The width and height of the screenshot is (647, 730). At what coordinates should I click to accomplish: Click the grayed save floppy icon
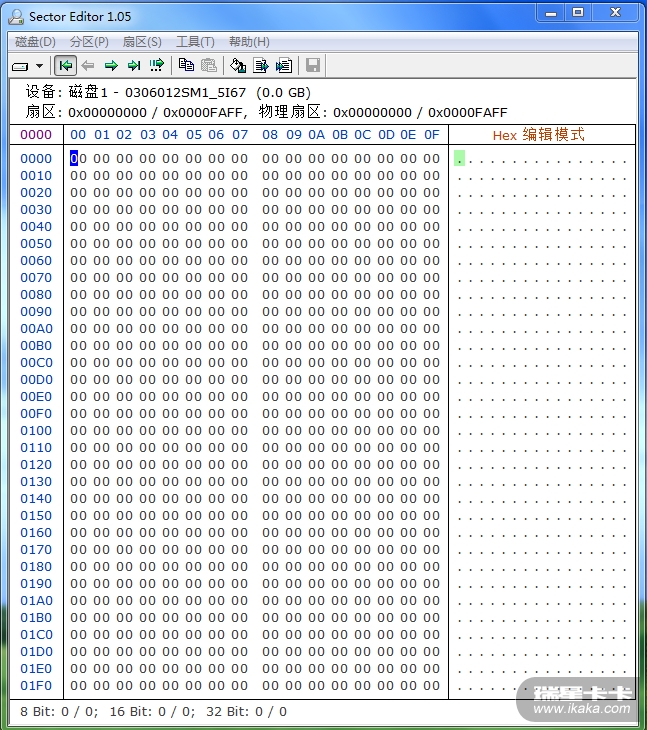313,65
